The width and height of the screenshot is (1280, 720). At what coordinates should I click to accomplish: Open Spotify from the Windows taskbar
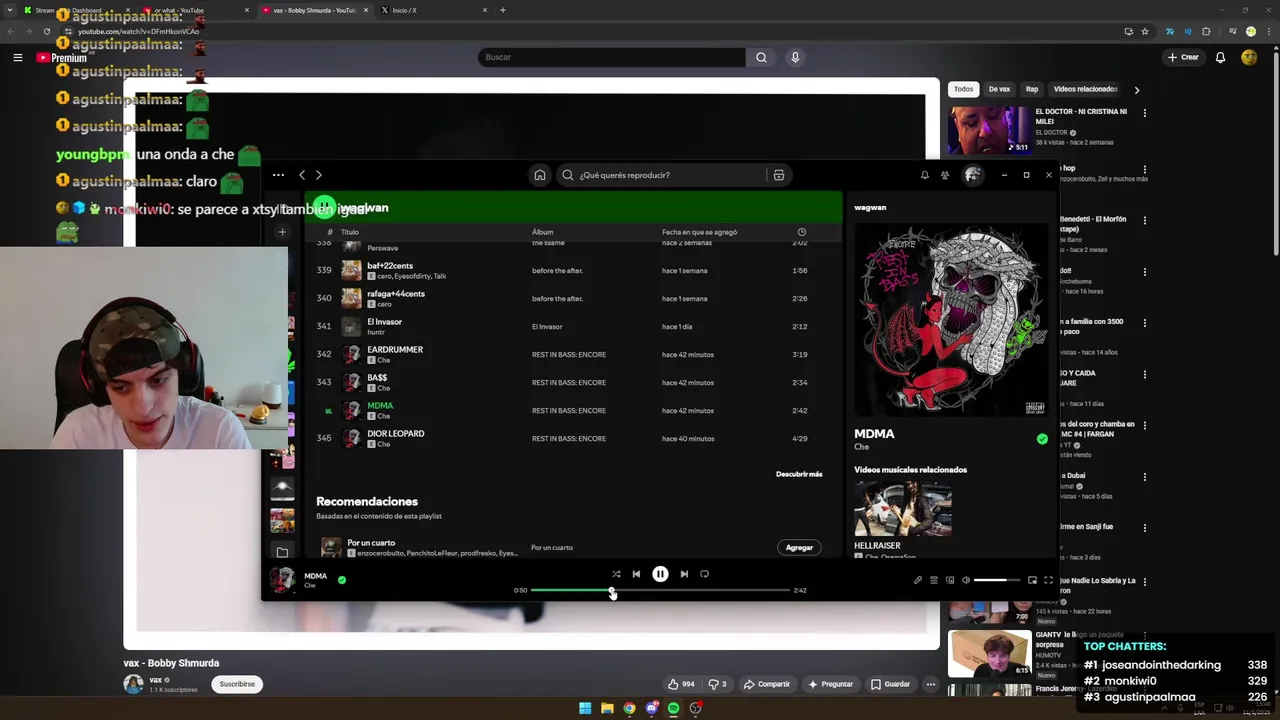click(673, 708)
